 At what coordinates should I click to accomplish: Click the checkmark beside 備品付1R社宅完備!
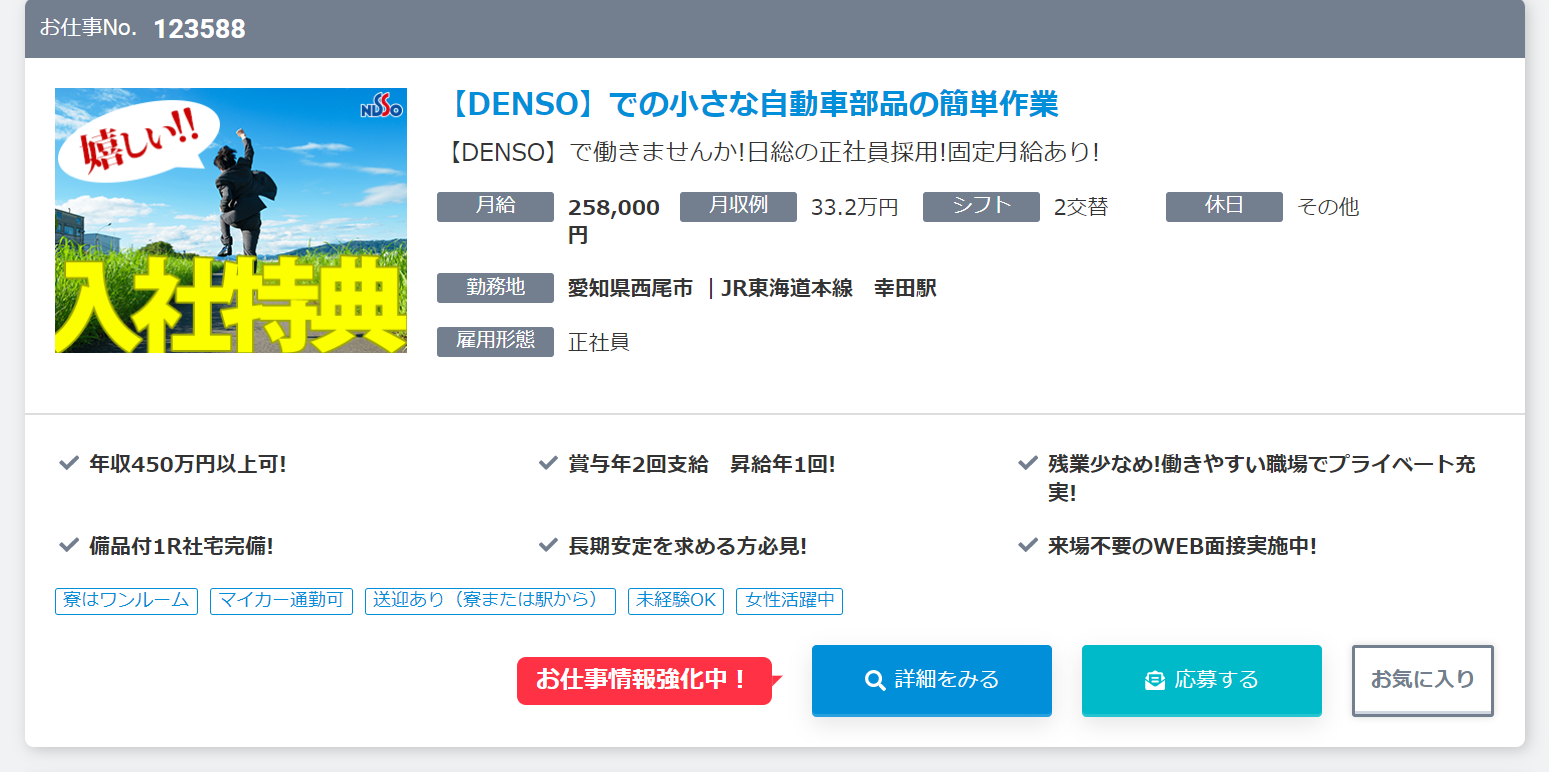coord(69,546)
